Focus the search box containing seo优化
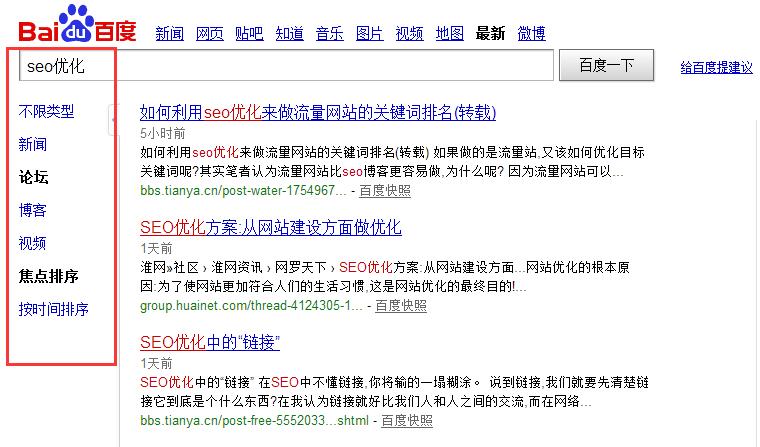Image resolution: width=760 pixels, height=447 pixels. pos(286,65)
